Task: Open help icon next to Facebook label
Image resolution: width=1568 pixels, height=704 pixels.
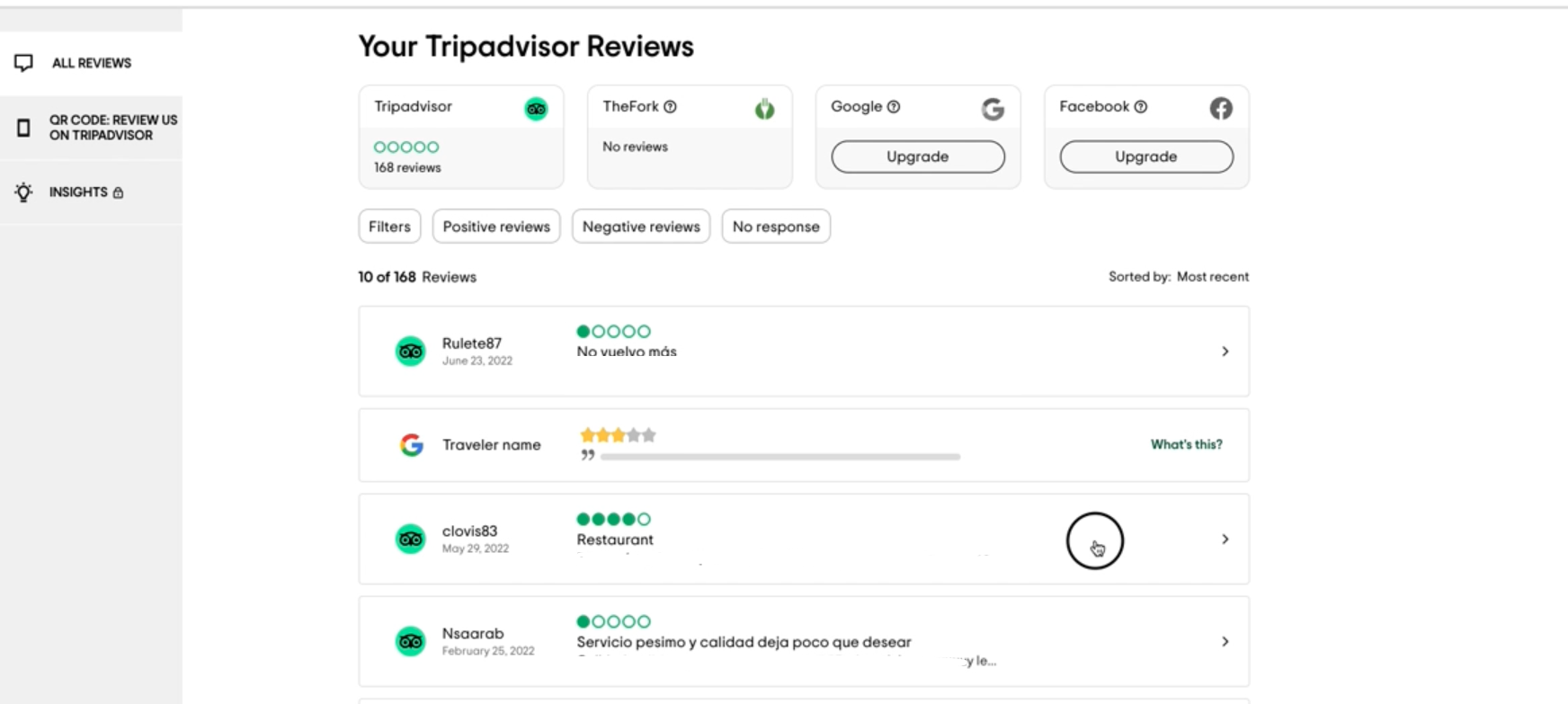Action: 1141,107
